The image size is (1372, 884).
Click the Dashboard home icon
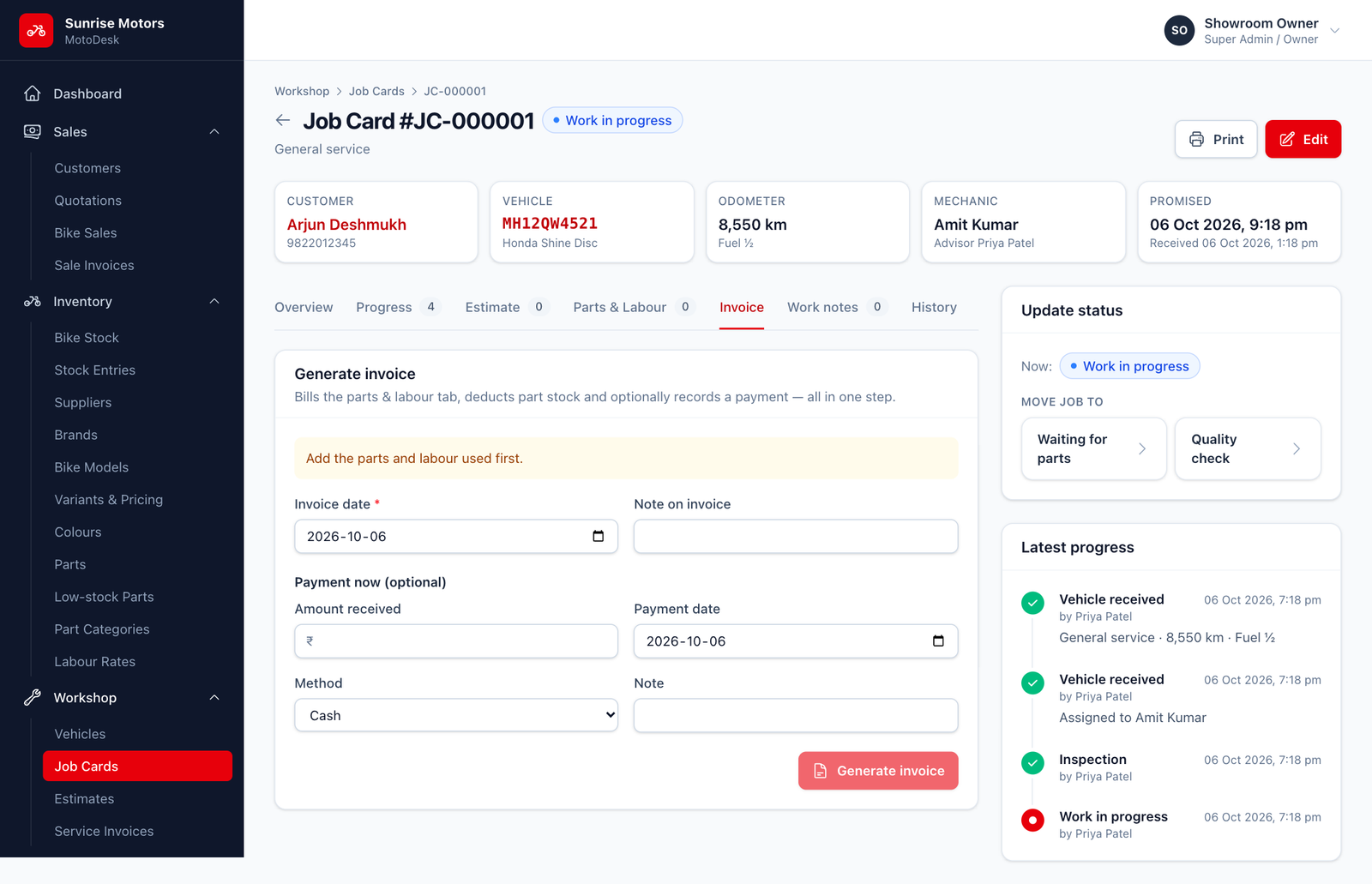33,93
